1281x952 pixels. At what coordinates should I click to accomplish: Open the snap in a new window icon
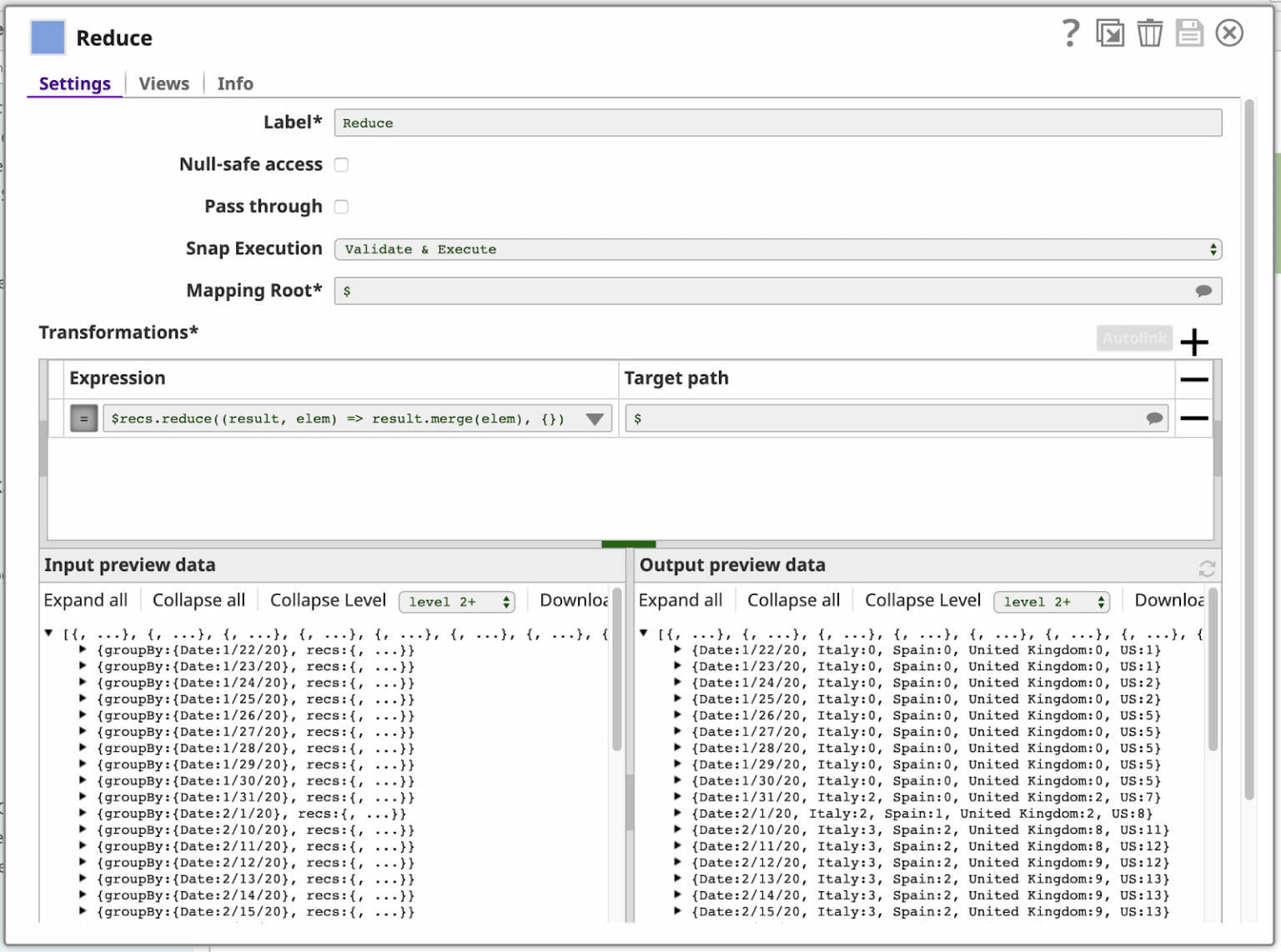(x=1109, y=33)
